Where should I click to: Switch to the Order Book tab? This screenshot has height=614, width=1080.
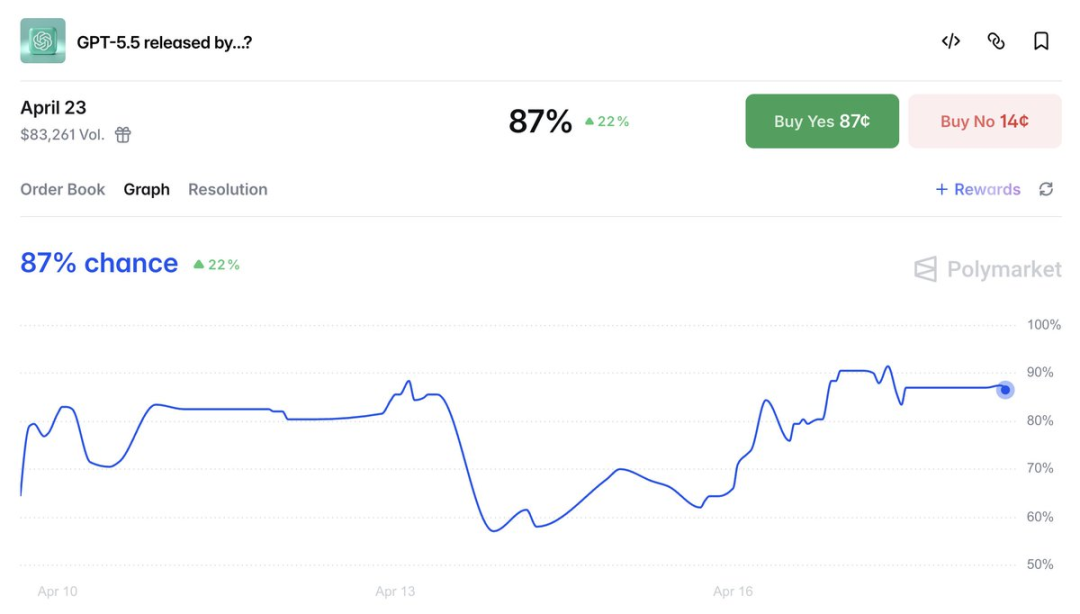pyautogui.click(x=62, y=189)
